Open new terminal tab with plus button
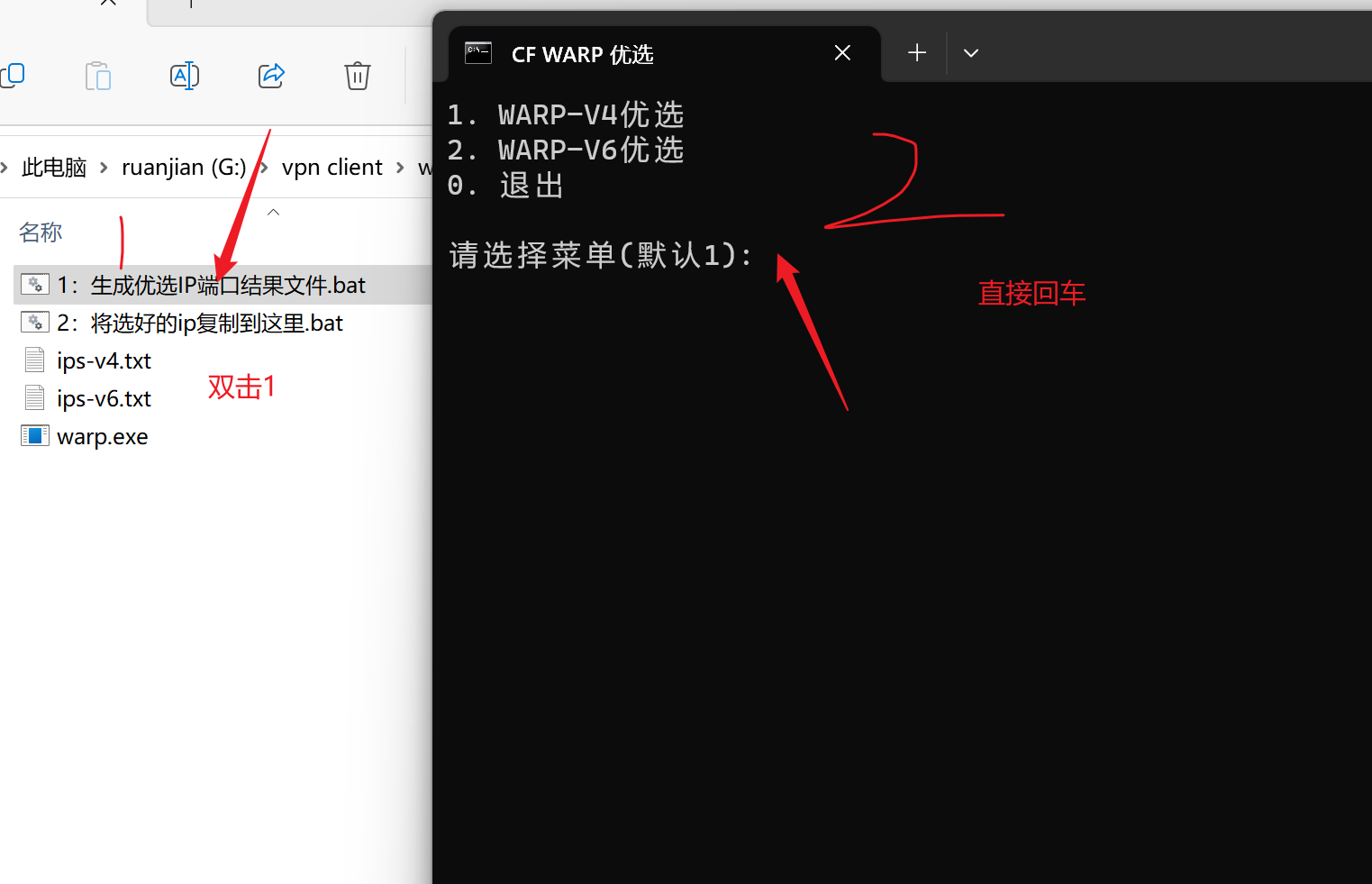 (917, 53)
